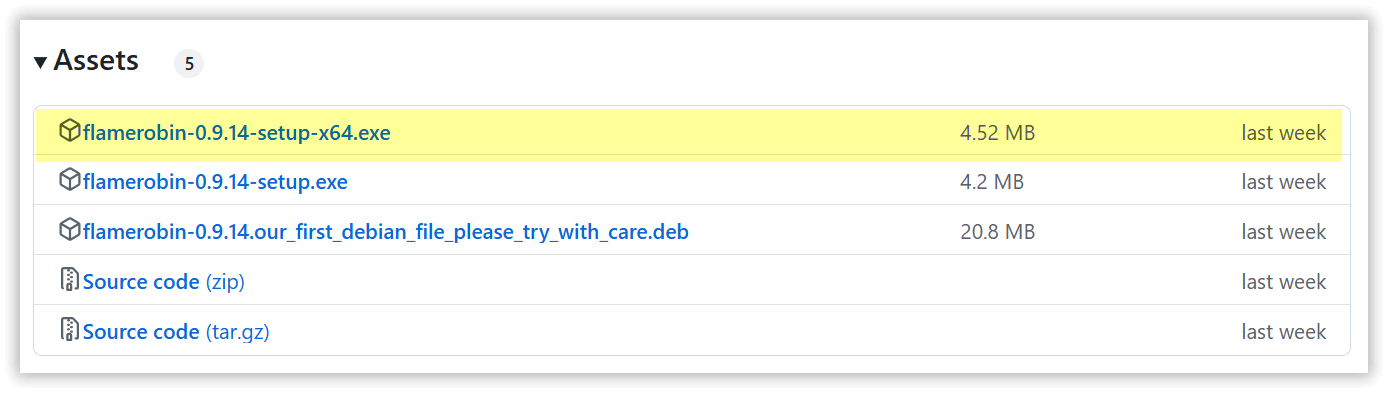Click the 4.2 MB file size
Image resolution: width=1388 pixels, height=393 pixels.
(992, 183)
